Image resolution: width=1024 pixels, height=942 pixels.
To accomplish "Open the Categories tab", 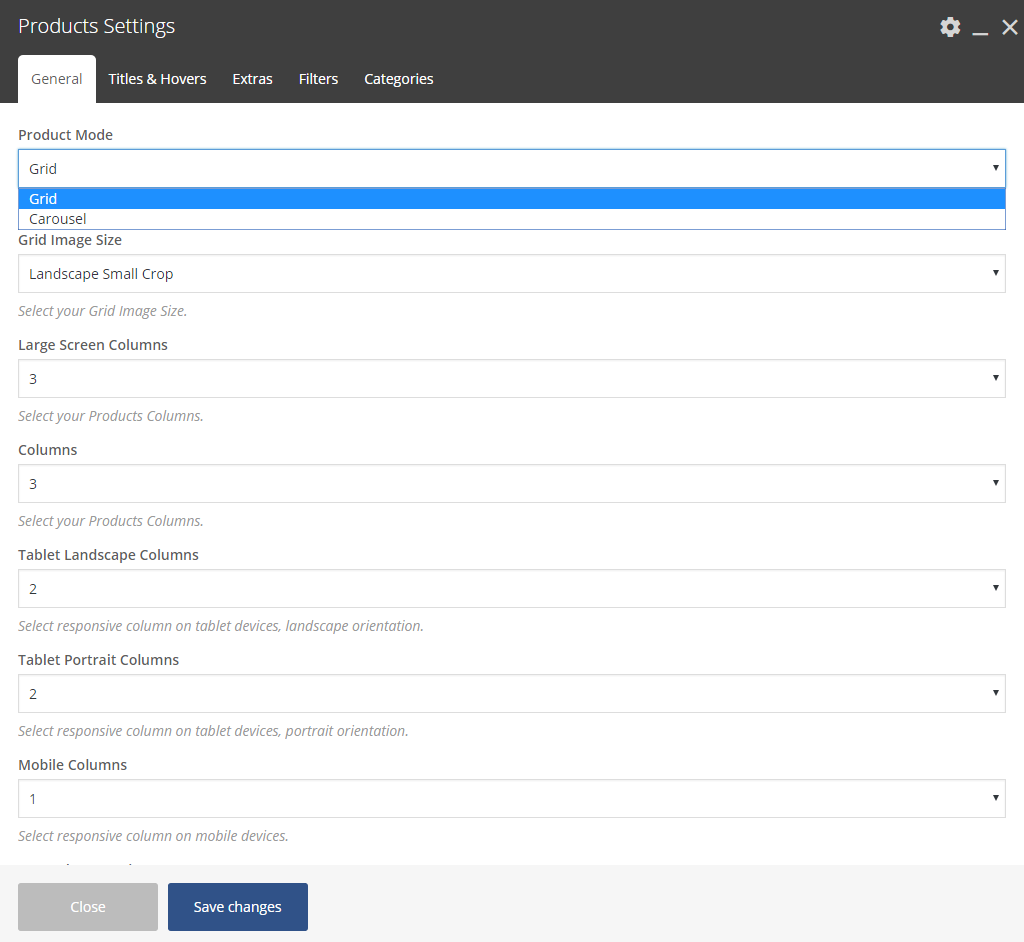I will (x=399, y=79).
